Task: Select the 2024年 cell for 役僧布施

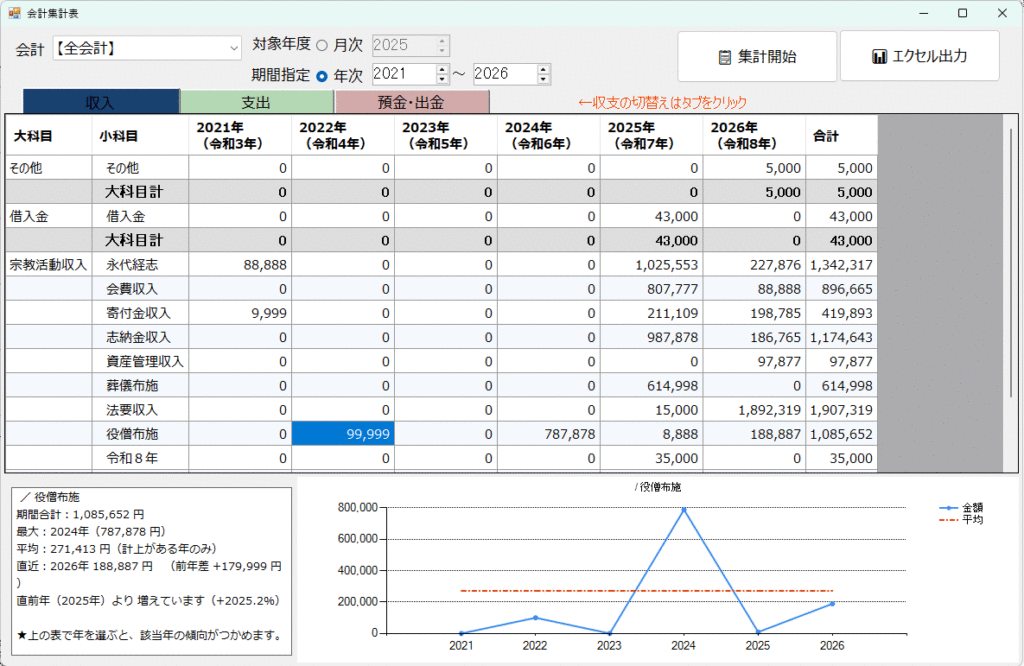Action: [x=547, y=434]
